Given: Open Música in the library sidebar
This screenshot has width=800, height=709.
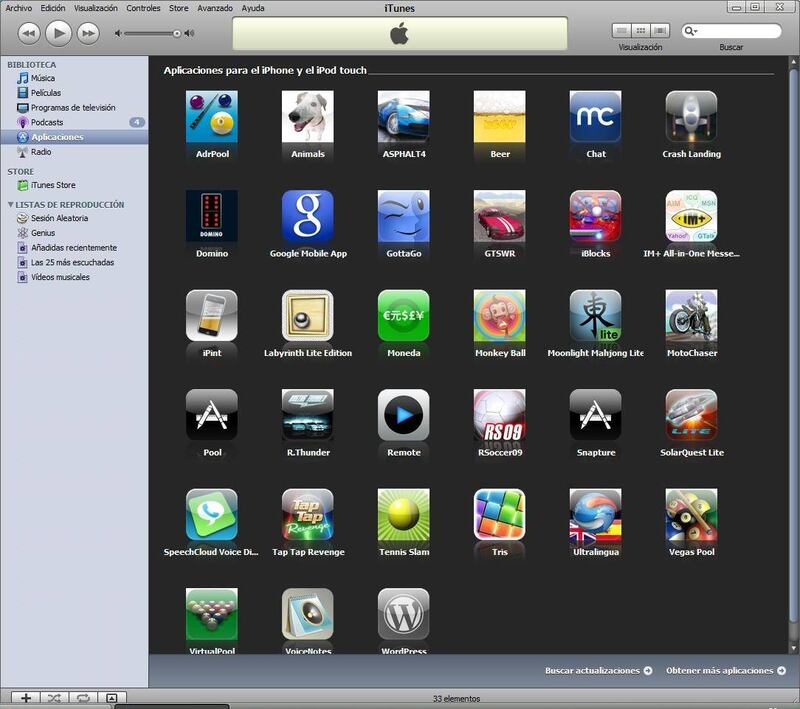Looking at the screenshot, I should tap(43, 78).
